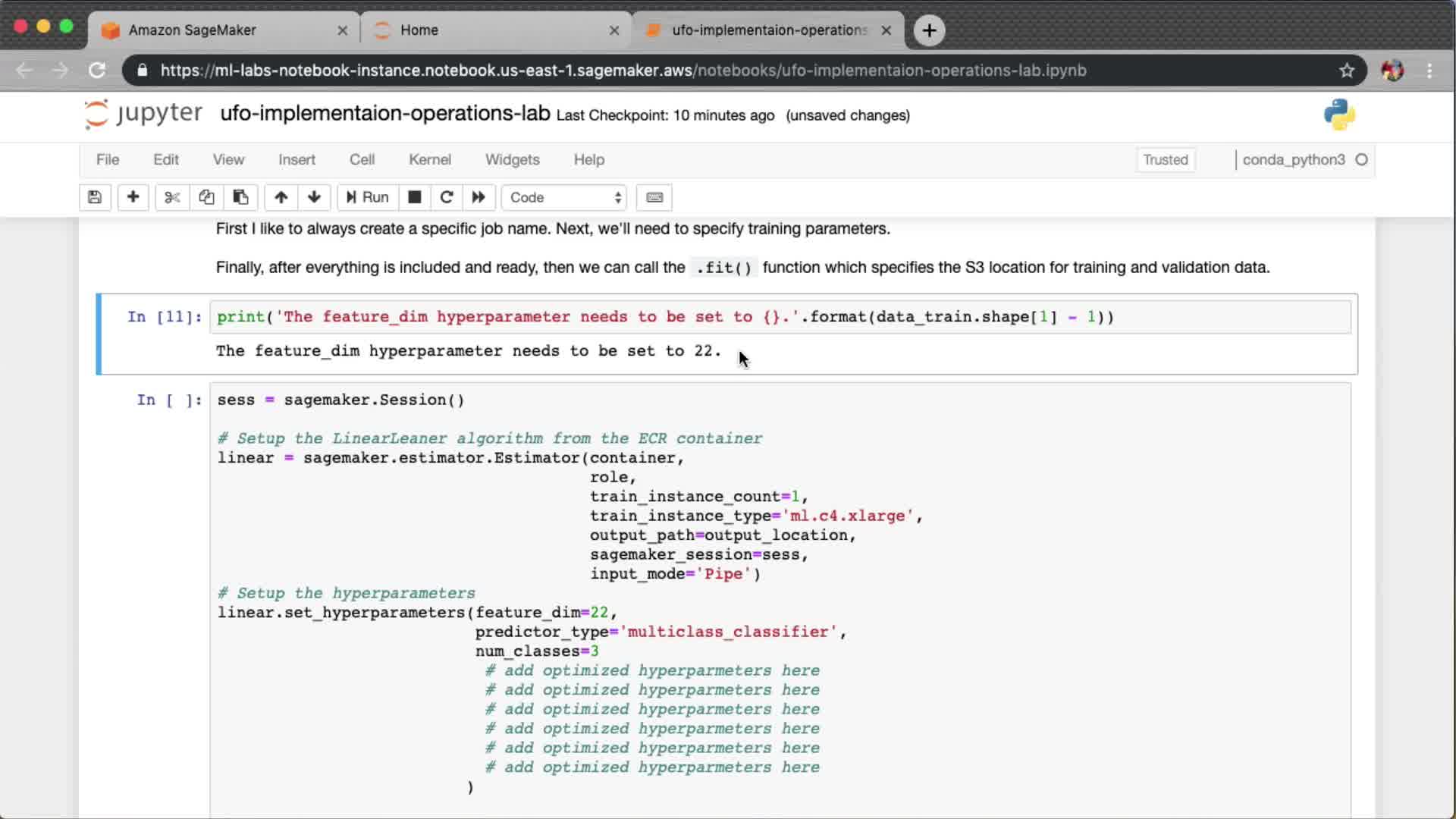The width and height of the screenshot is (1456, 819).
Task: Open the Widgets menu
Action: (512, 159)
